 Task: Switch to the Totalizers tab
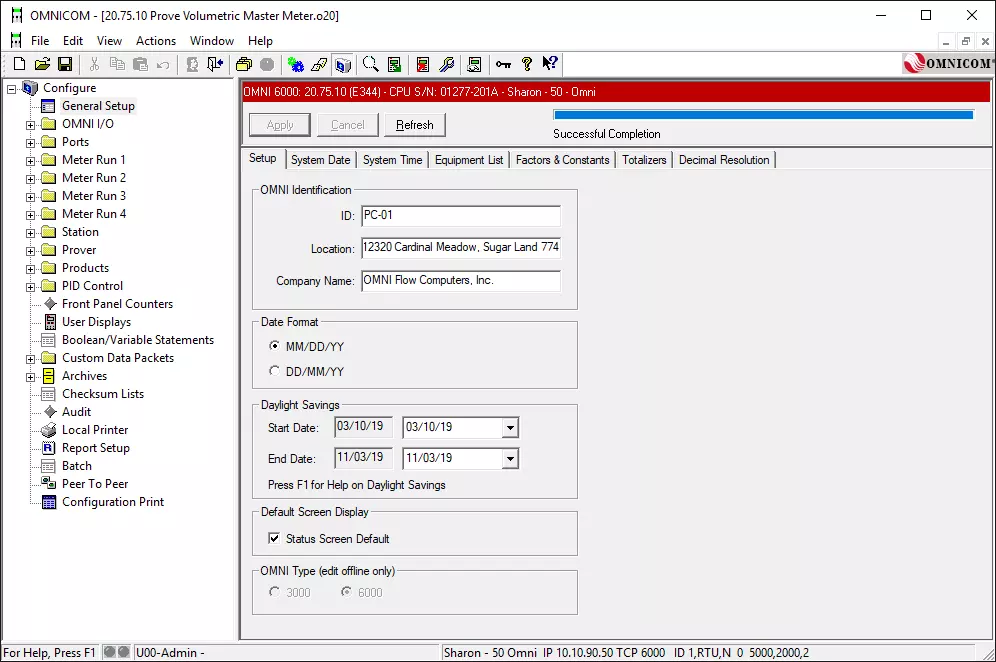[x=644, y=160]
